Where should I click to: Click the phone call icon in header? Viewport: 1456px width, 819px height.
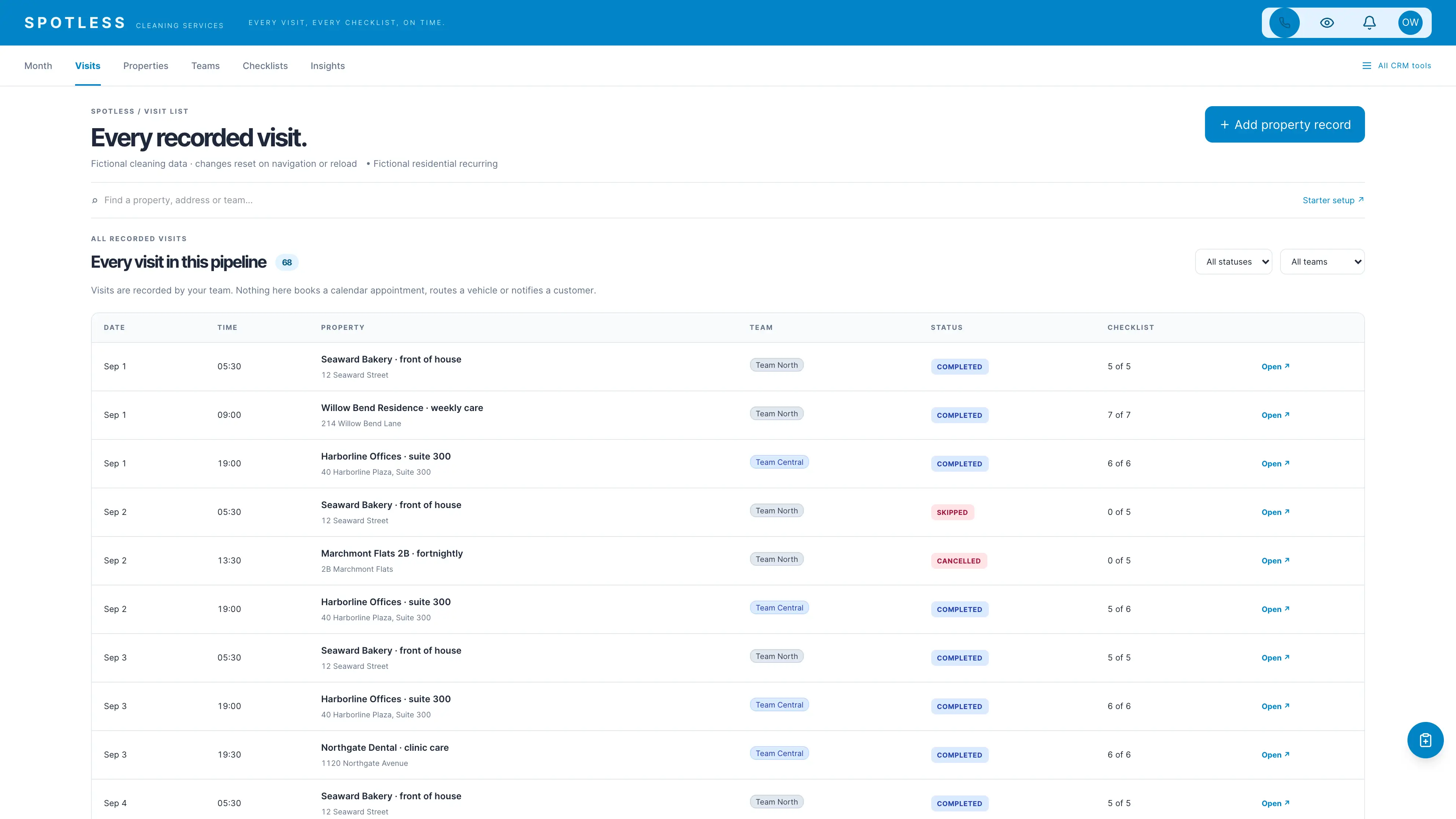(x=1284, y=23)
